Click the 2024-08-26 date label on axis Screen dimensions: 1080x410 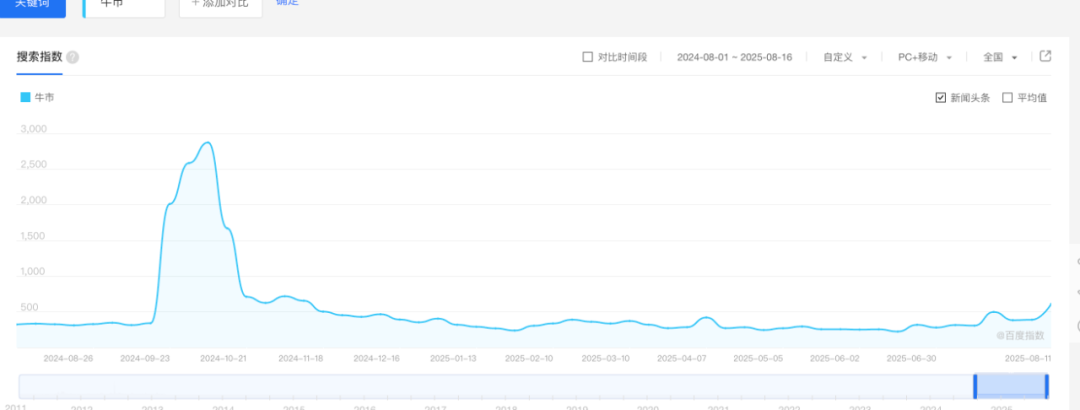tap(68, 359)
